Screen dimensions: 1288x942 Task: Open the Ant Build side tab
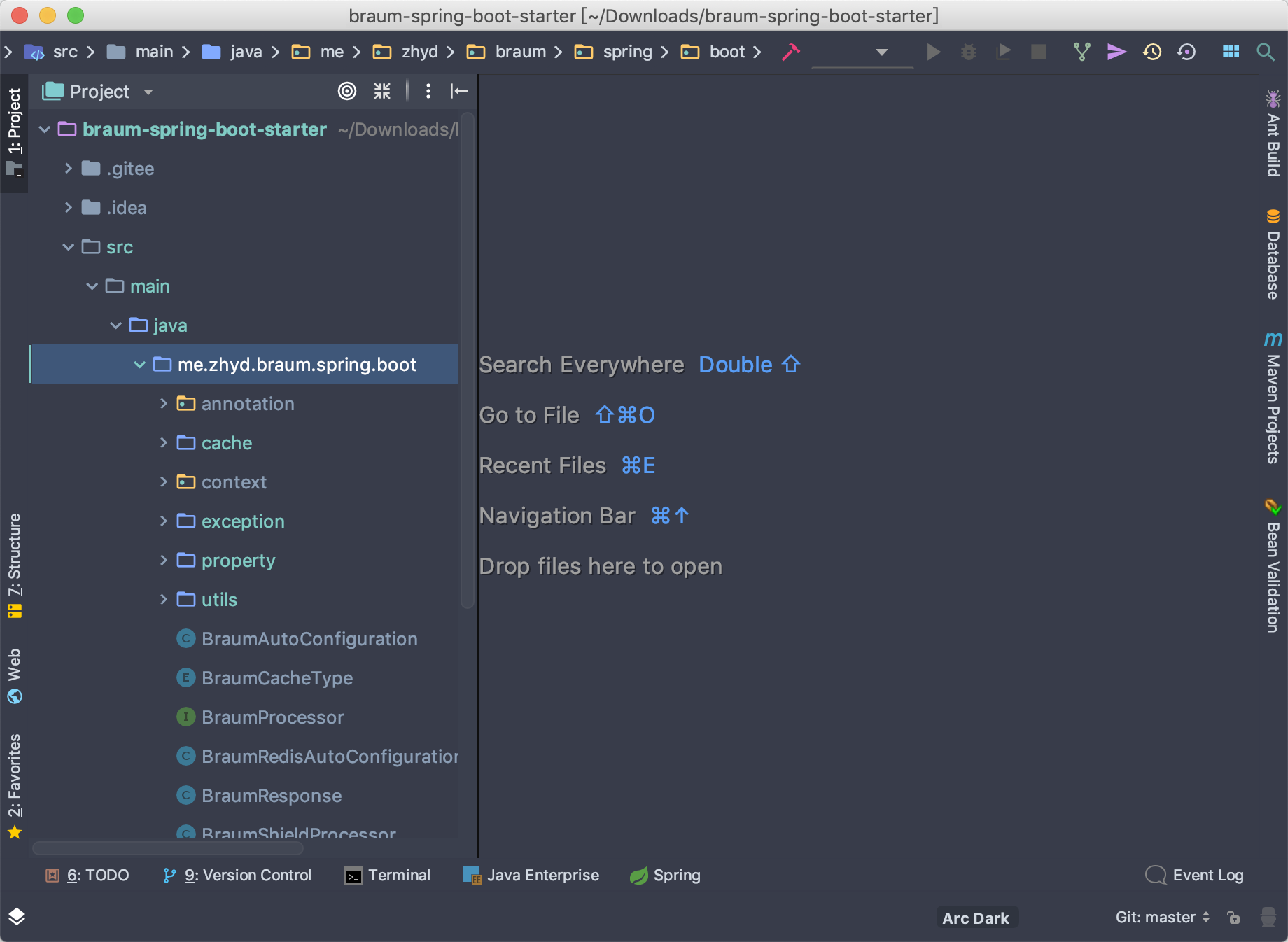point(1273,134)
